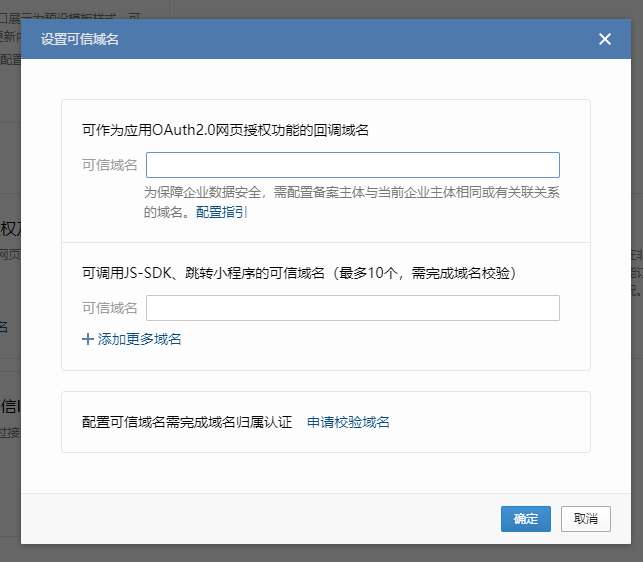Click the 可信域名 label in JS-SDK section

click(109, 308)
